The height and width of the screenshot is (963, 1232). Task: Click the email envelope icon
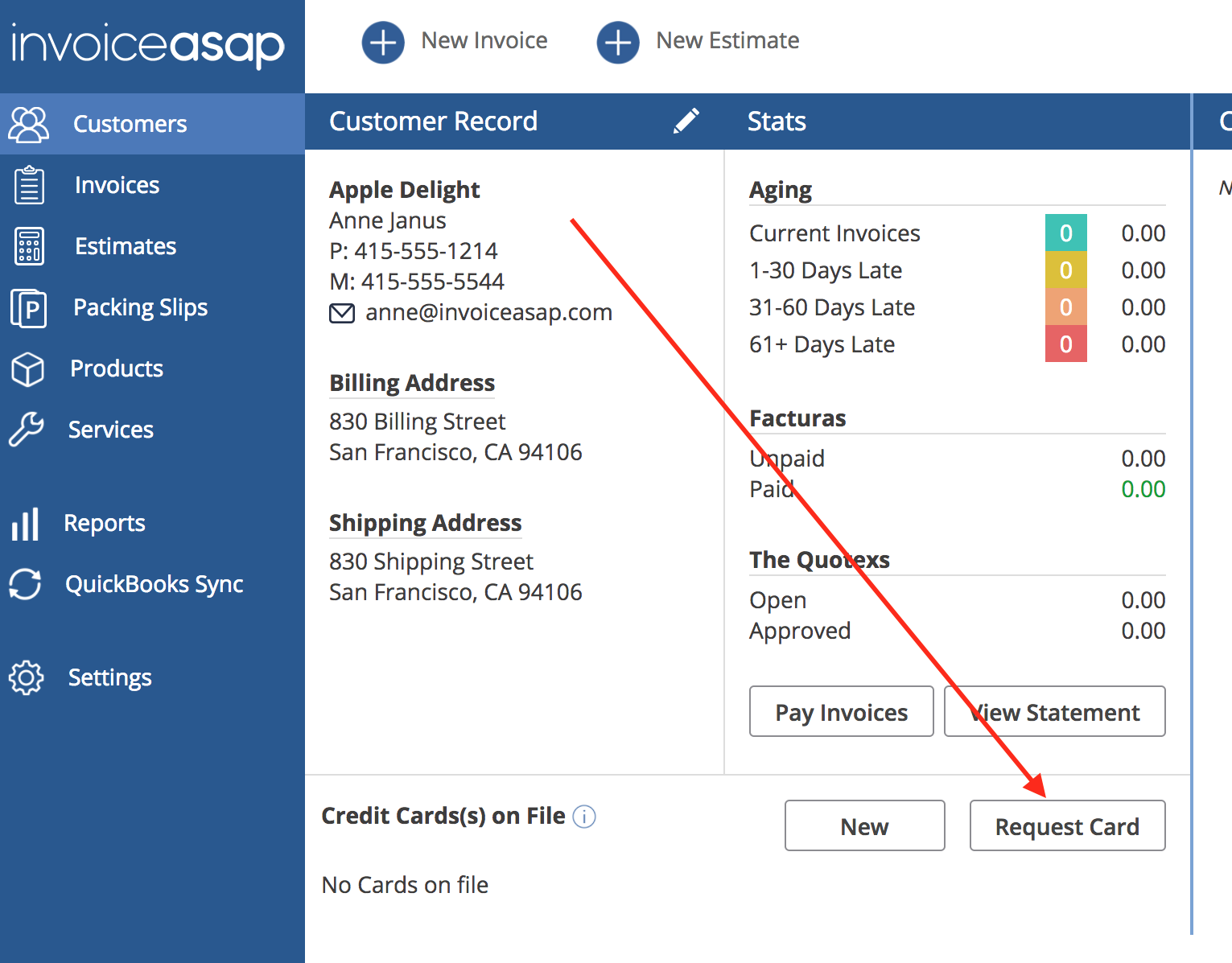click(x=342, y=313)
